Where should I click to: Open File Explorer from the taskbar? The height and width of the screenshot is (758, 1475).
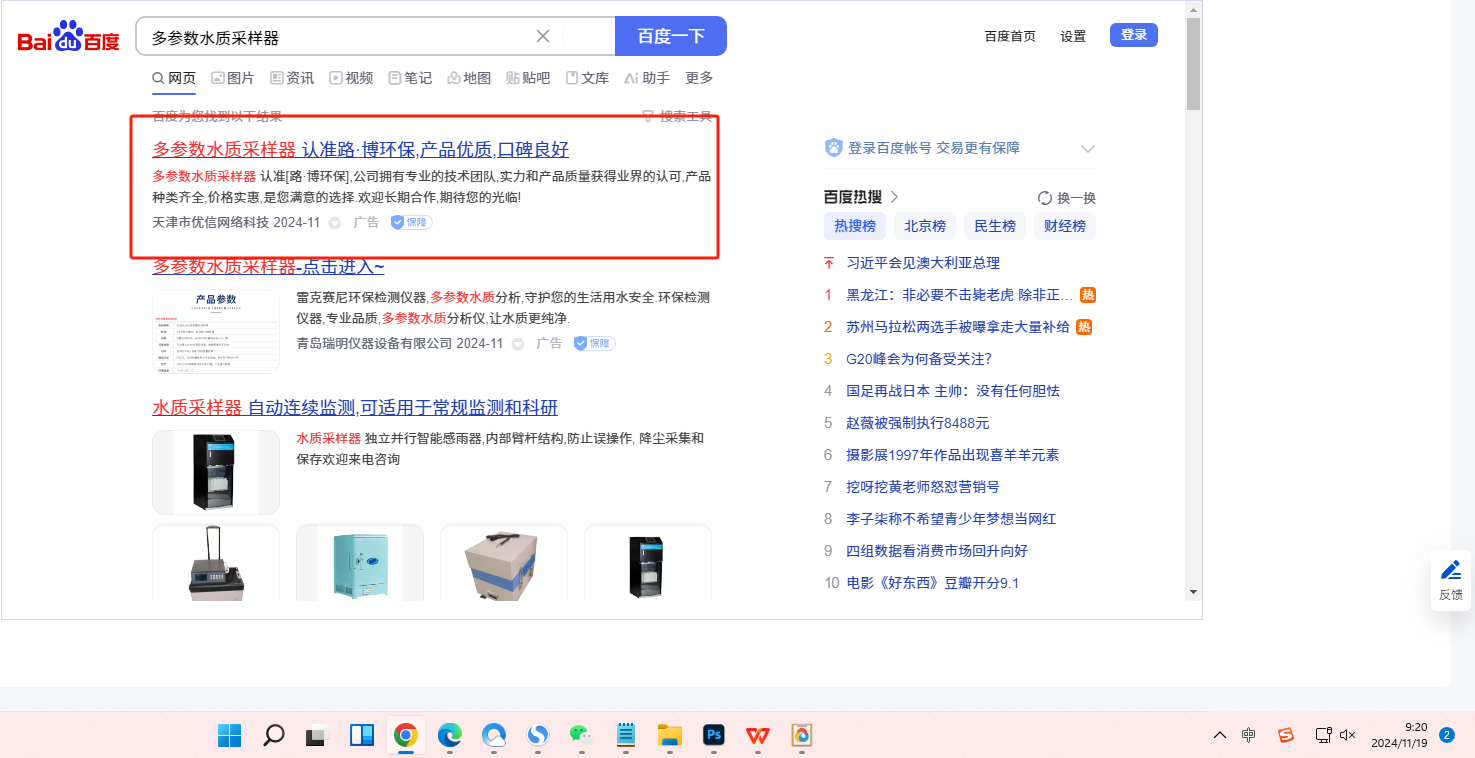tap(669, 735)
